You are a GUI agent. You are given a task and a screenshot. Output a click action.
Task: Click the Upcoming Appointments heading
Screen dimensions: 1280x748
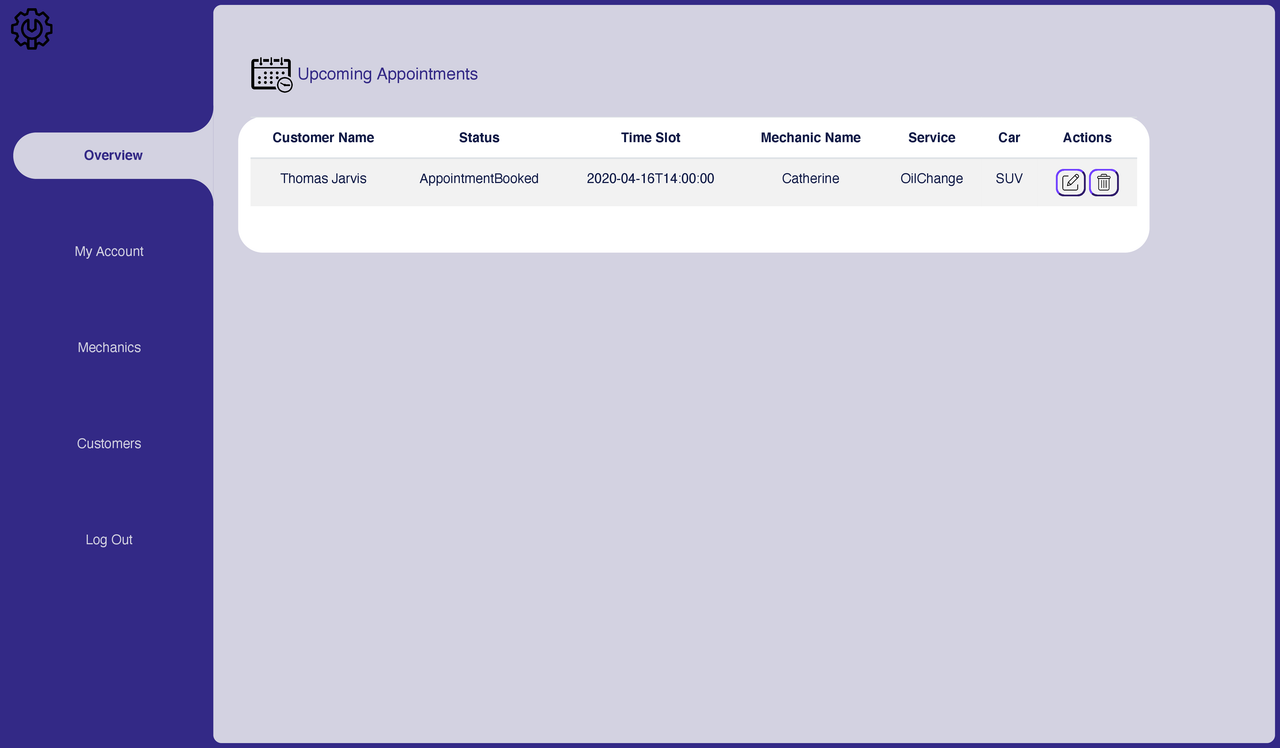[x=387, y=74]
